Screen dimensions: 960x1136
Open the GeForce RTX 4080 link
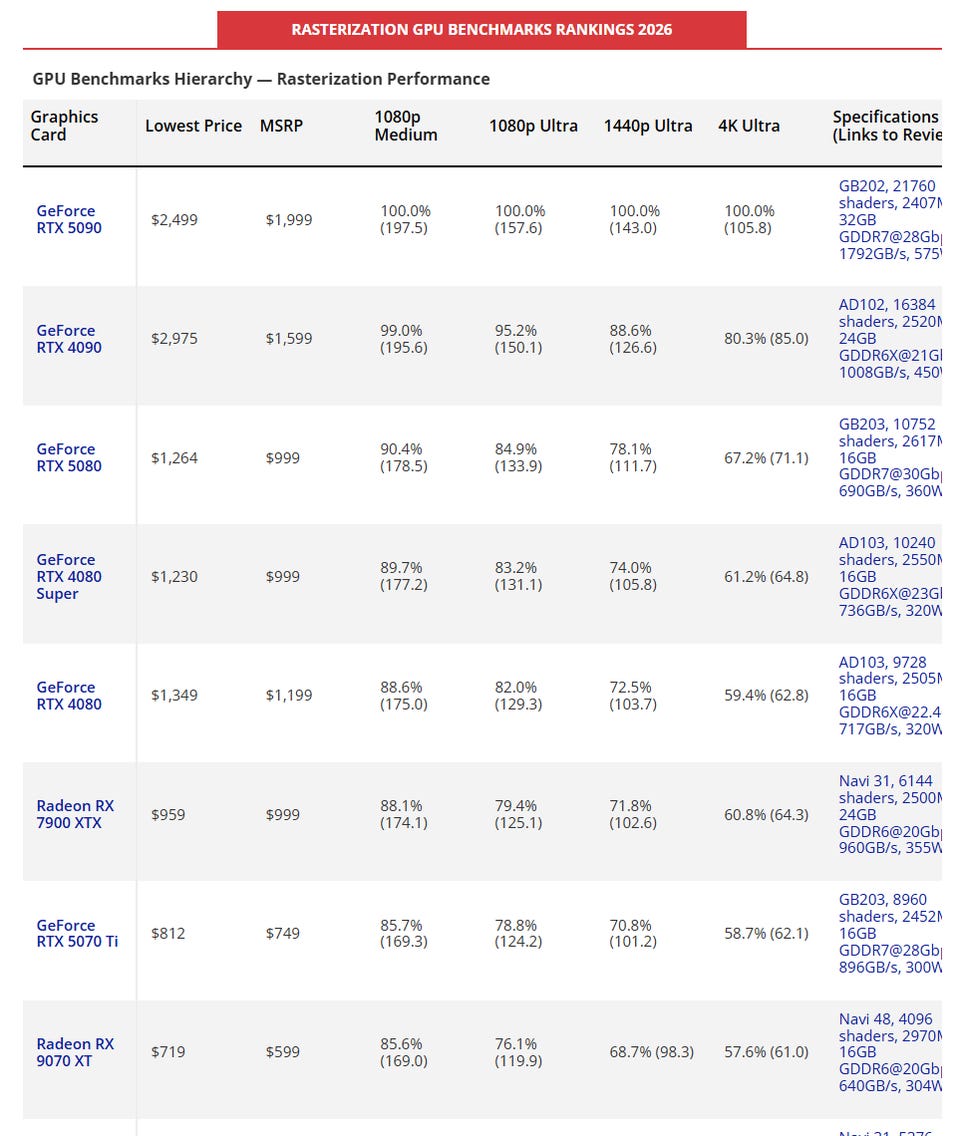click(x=69, y=696)
